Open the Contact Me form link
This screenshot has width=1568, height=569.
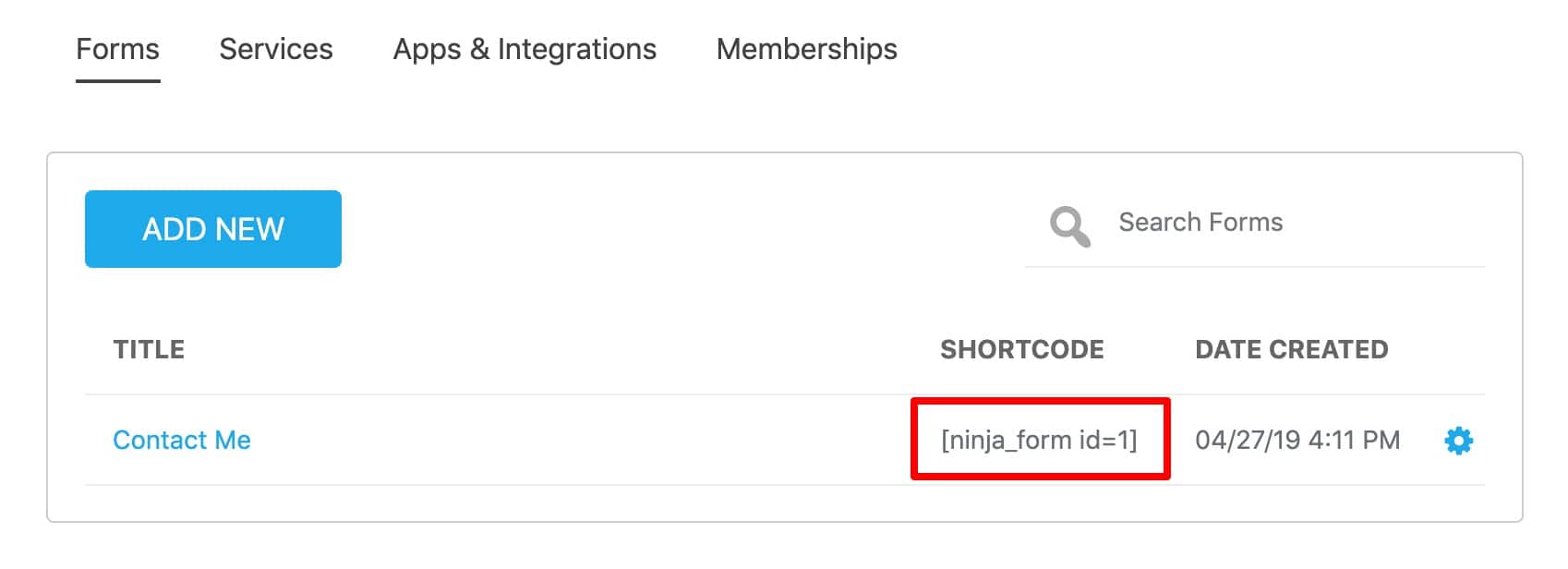(x=182, y=441)
